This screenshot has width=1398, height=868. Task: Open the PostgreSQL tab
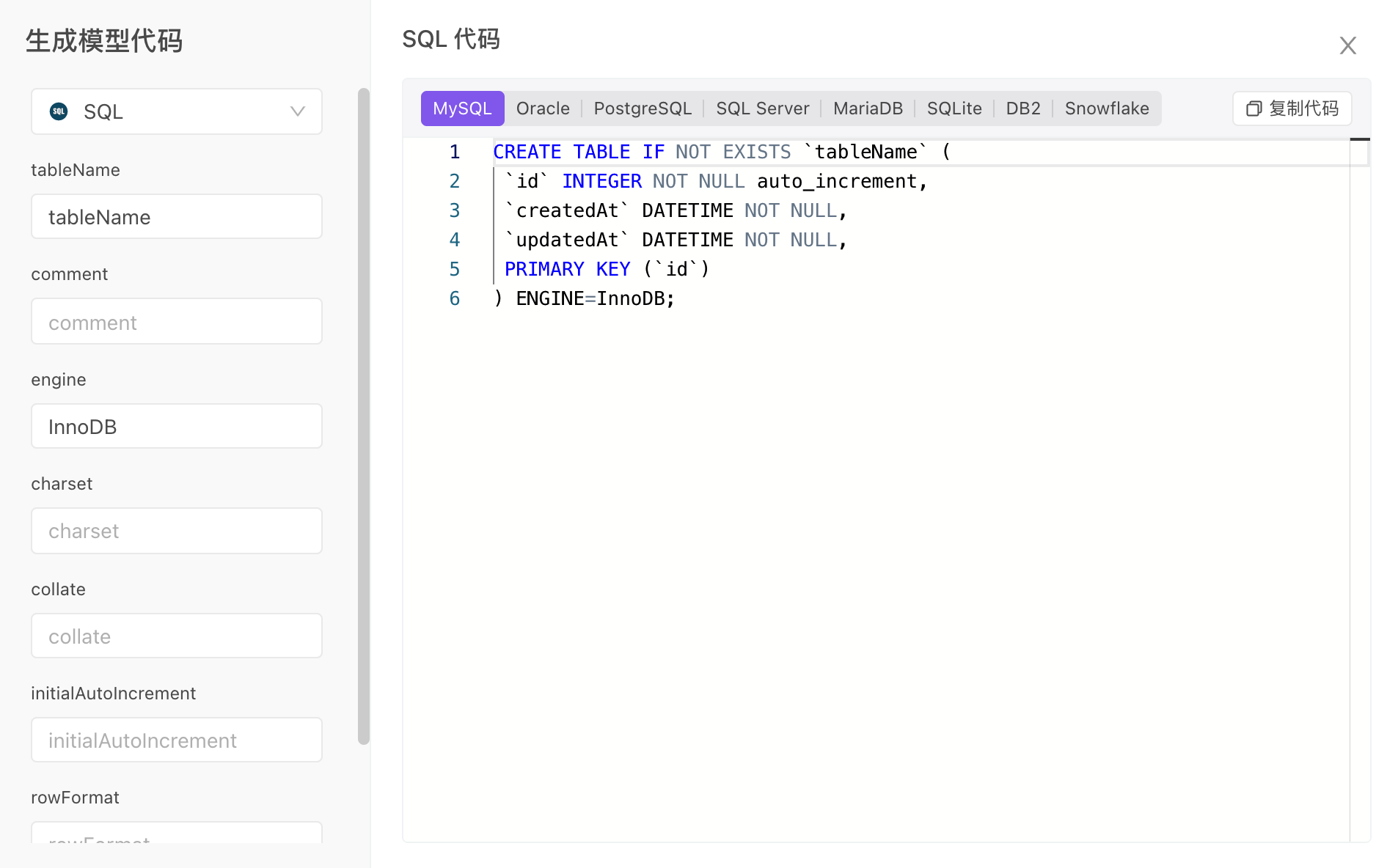click(x=643, y=108)
